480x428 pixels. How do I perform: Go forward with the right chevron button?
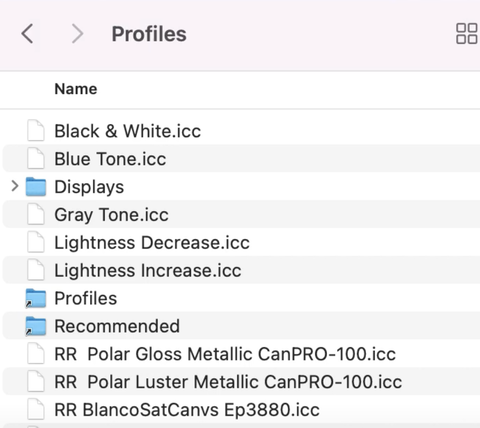77,34
